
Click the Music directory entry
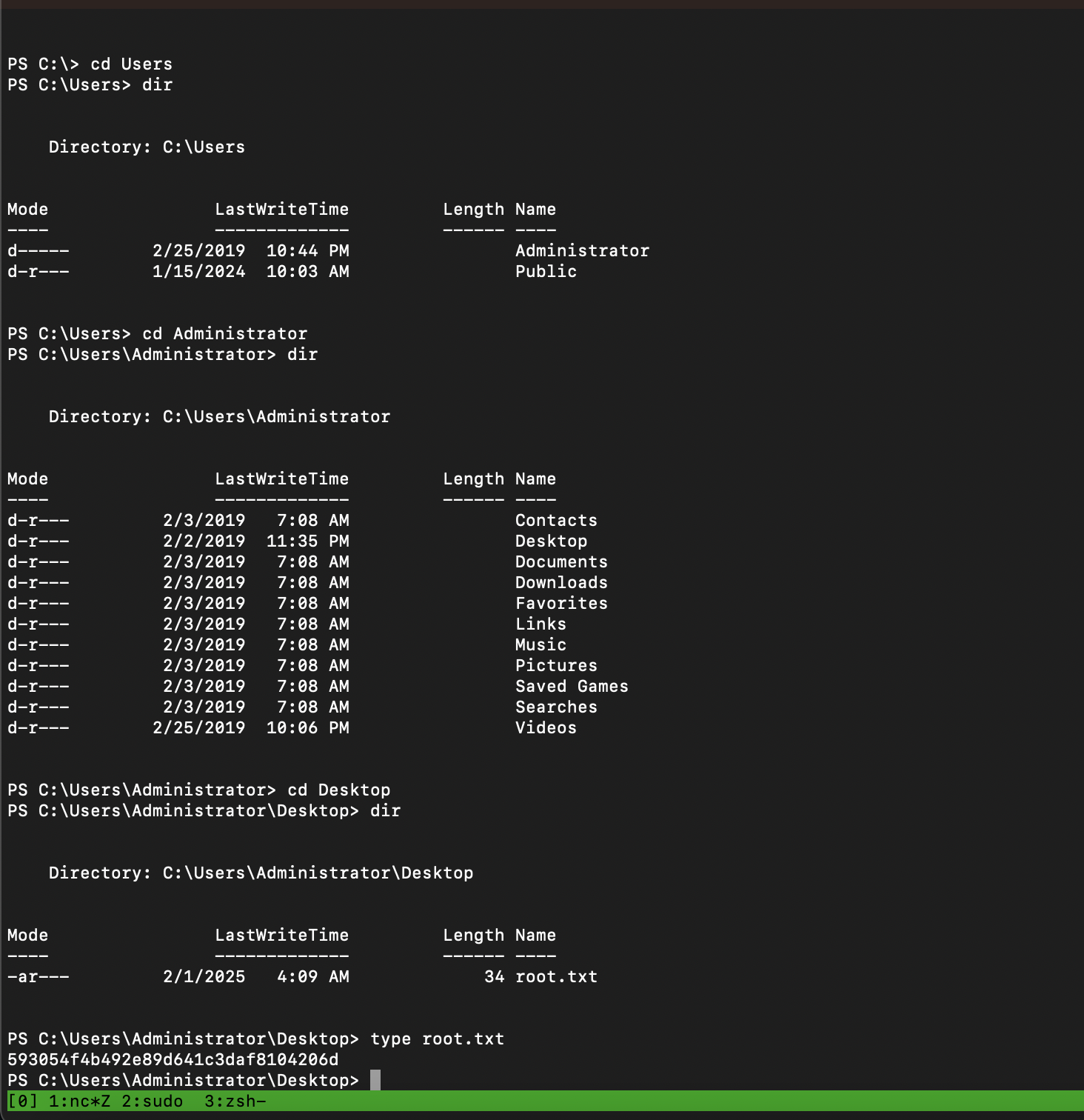click(x=541, y=644)
